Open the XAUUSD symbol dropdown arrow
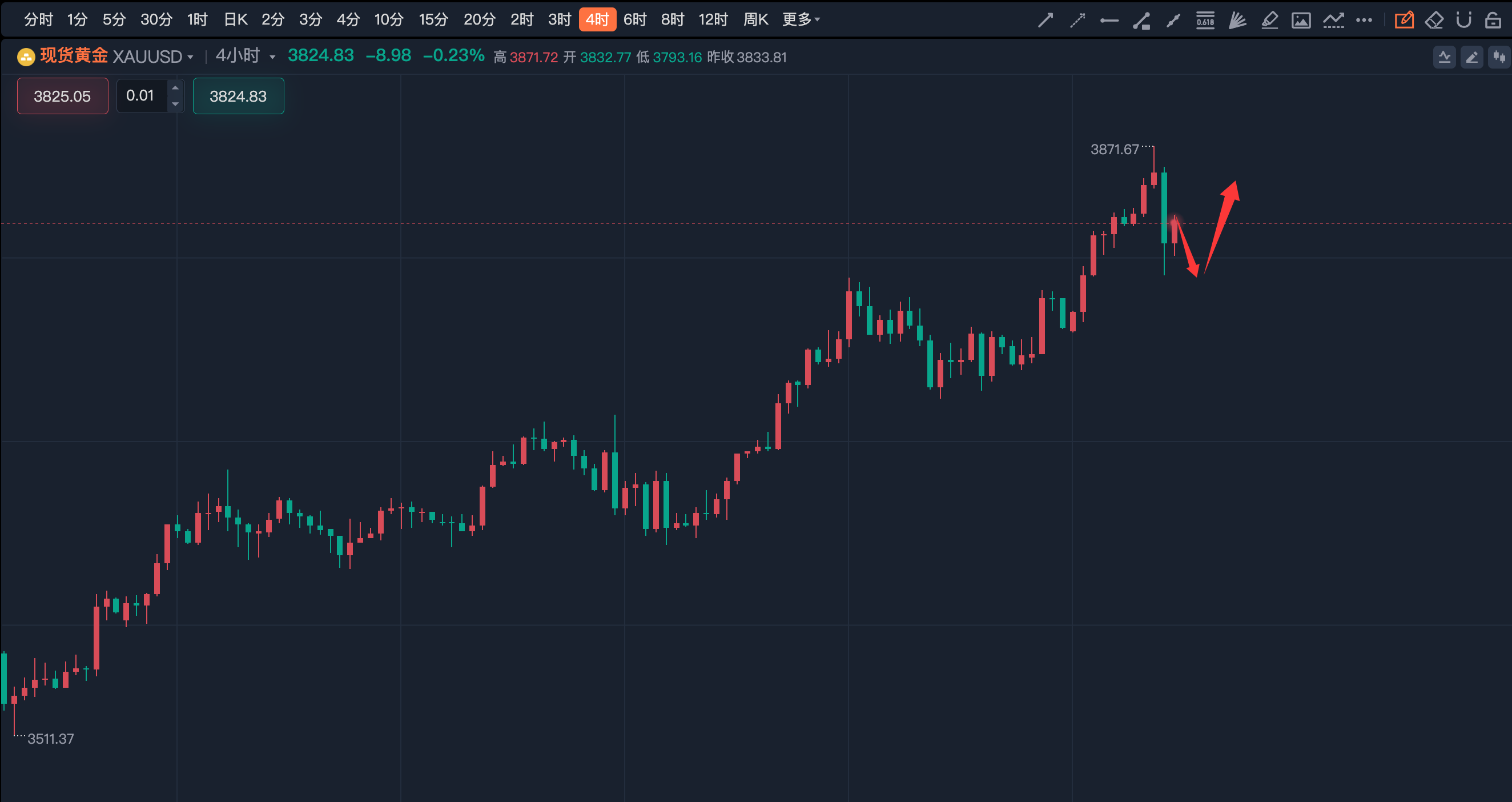Image resolution: width=1512 pixels, height=802 pixels. 190,58
